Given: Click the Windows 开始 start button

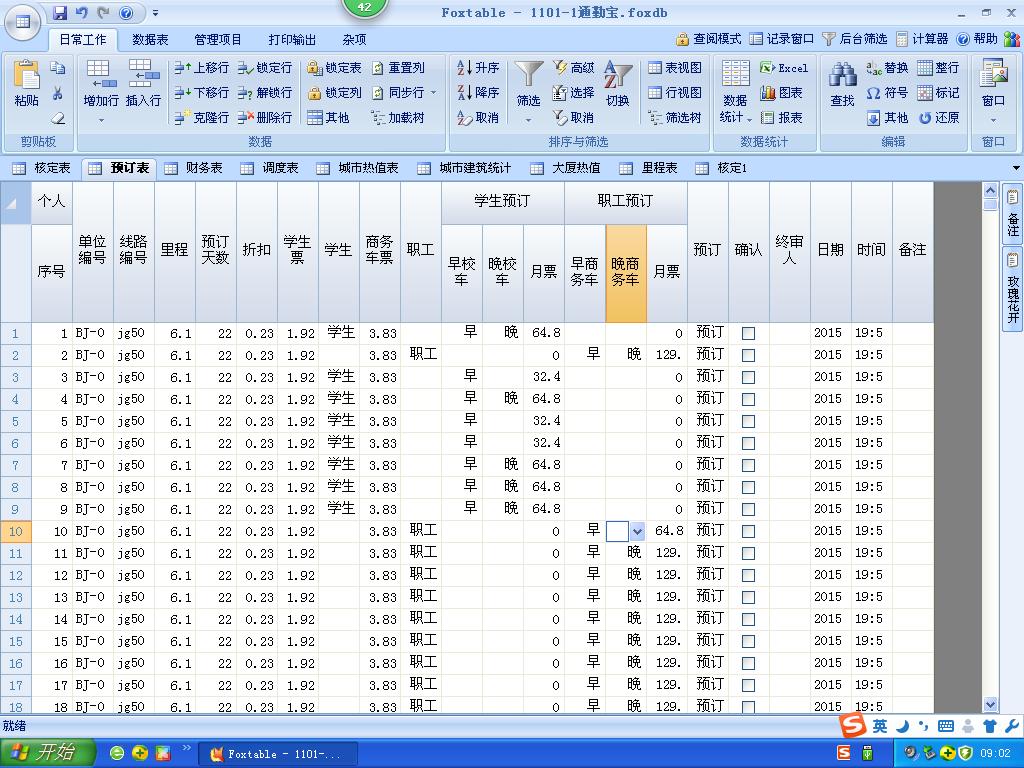Looking at the screenshot, I should (48, 753).
